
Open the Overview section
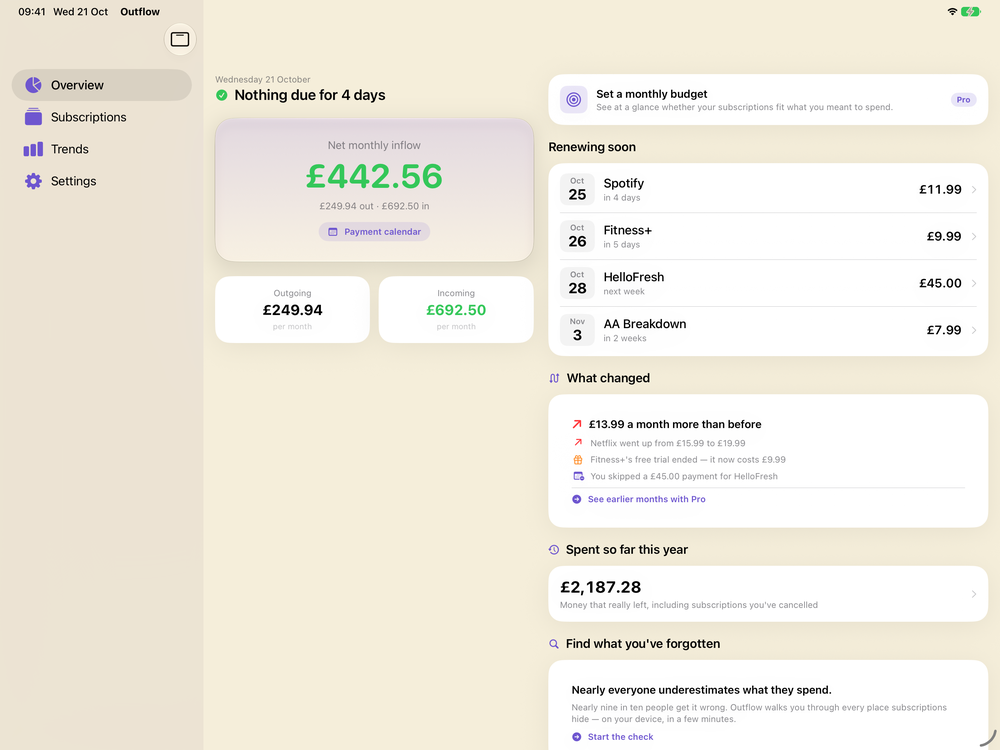(x=101, y=85)
